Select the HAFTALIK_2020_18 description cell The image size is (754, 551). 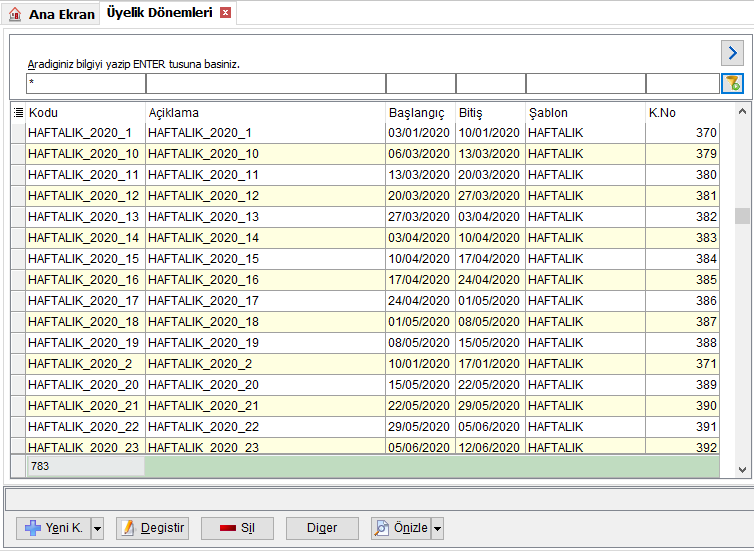point(265,322)
